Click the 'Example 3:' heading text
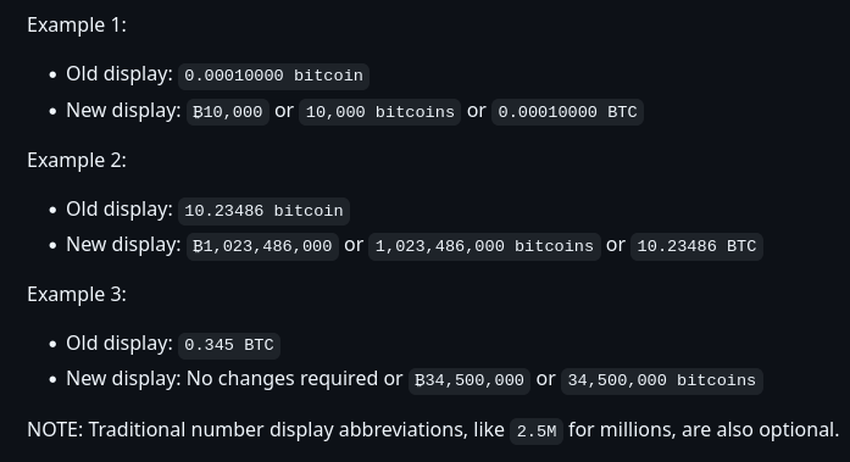 pyautogui.click(x=77, y=294)
